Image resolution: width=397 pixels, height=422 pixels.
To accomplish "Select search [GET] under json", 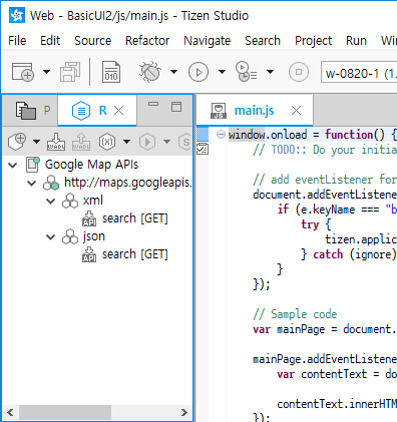I will [135, 255].
